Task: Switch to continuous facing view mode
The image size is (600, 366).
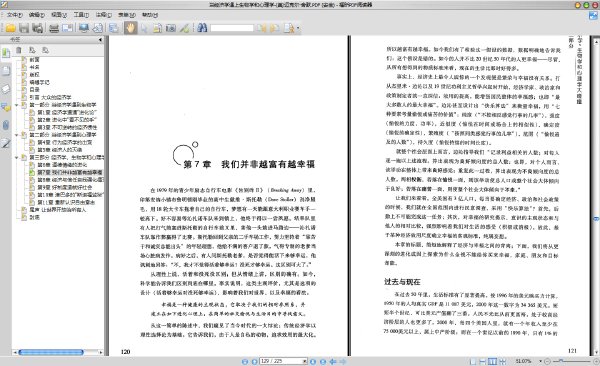Action: tap(502, 361)
